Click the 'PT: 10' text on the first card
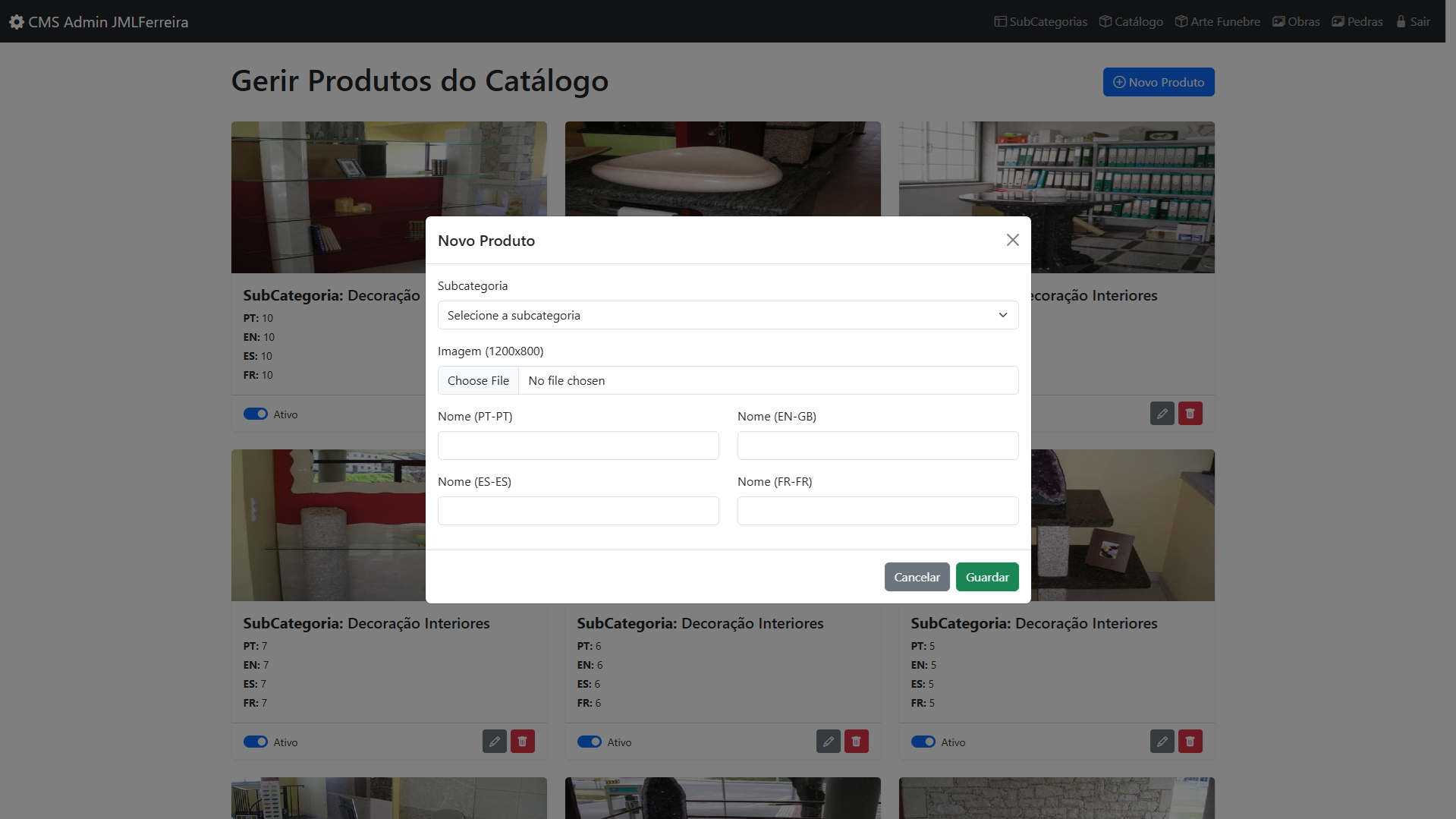Image resolution: width=1456 pixels, height=819 pixels. [258, 318]
